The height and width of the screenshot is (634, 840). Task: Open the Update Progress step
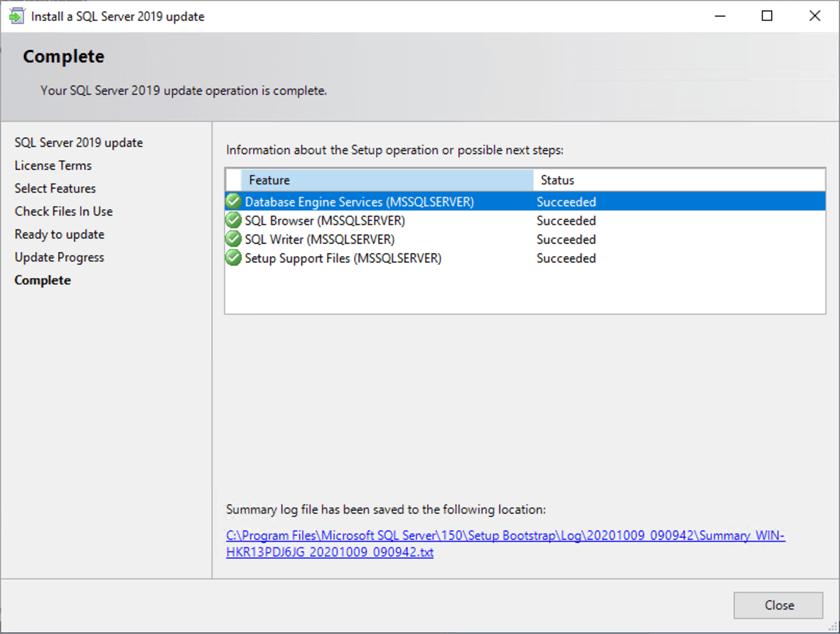pos(59,257)
